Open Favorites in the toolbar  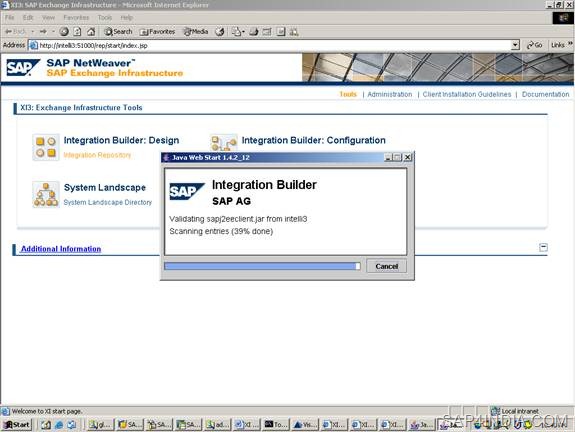[x=157, y=32]
